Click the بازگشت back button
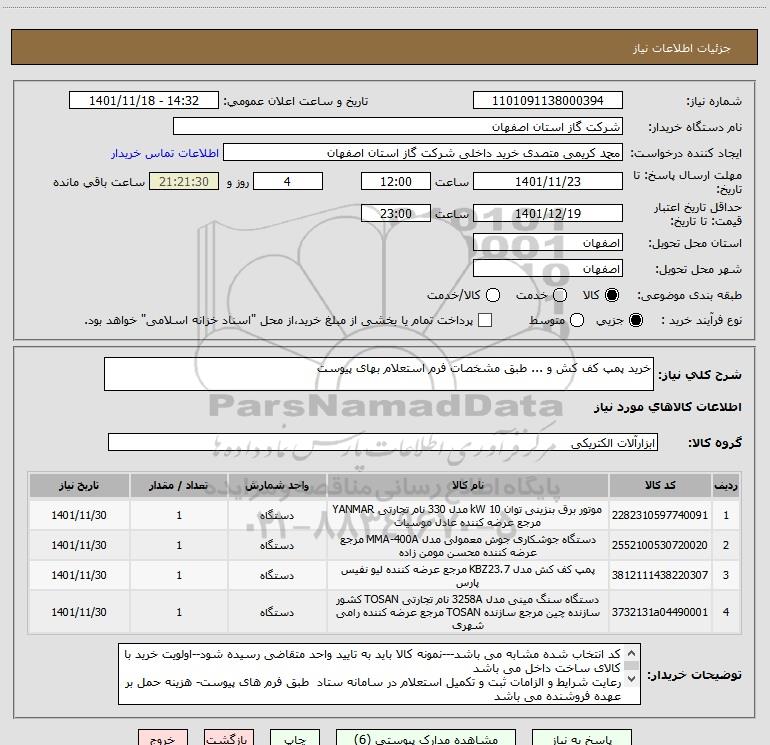Image resolution: width=770 pixels, height=745 pixels. [229, 739]
